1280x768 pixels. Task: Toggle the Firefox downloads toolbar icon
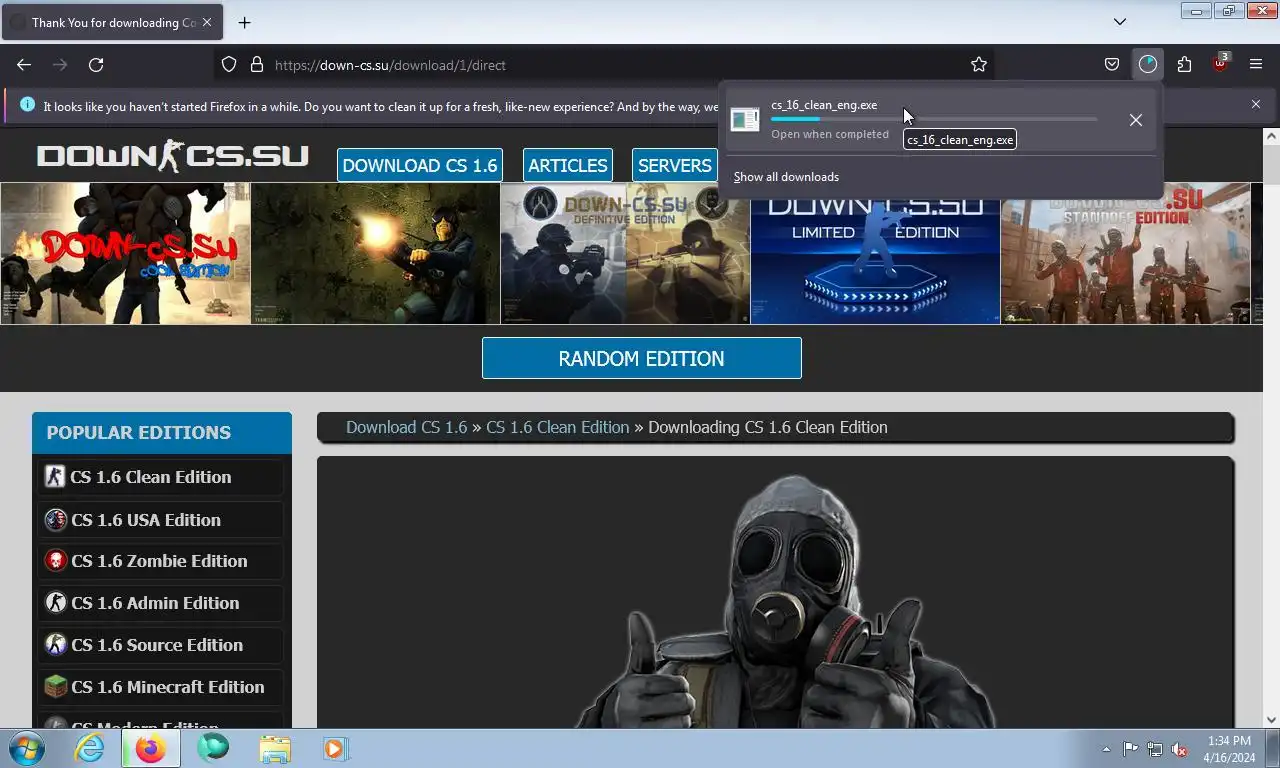[x=1148, y=65]
